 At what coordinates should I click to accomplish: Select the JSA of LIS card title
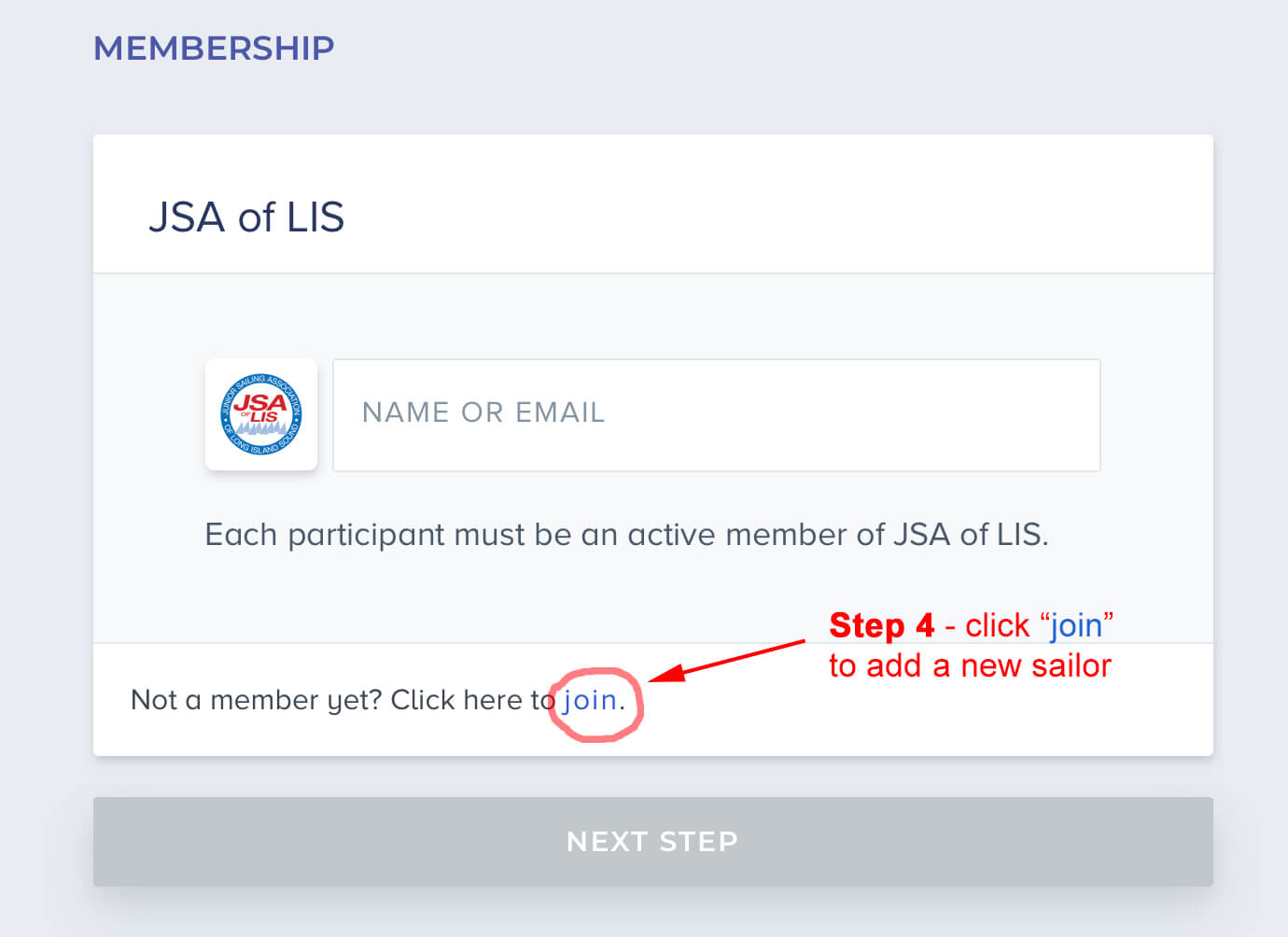click(246, 217)
